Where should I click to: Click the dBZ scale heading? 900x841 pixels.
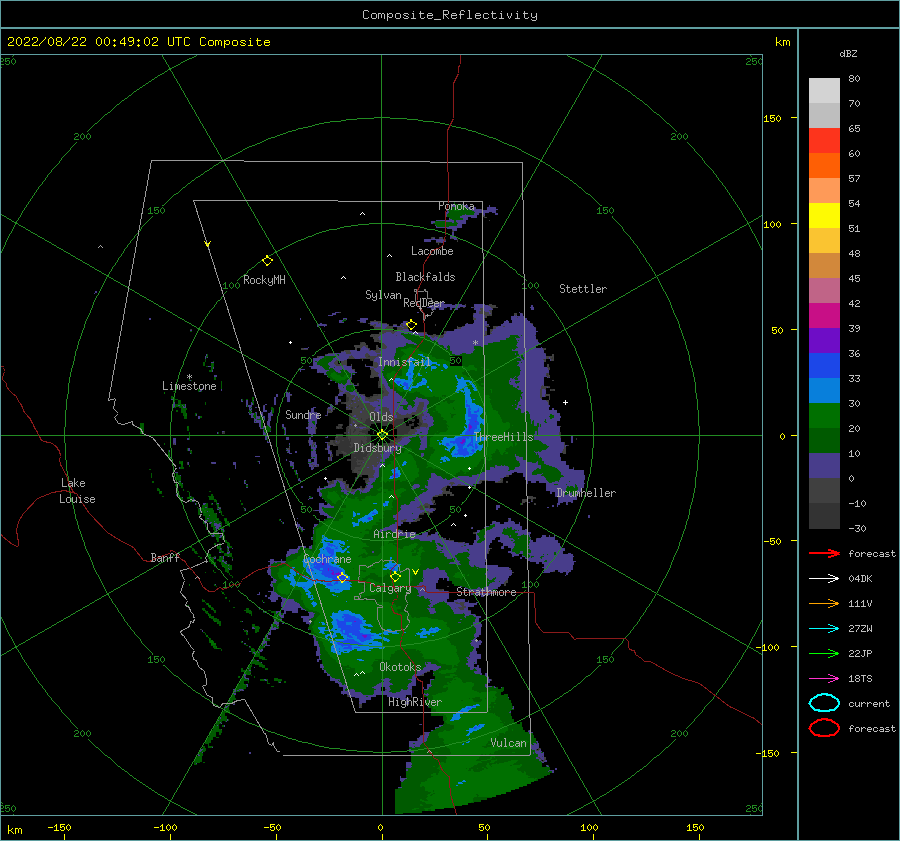(848, 53)
